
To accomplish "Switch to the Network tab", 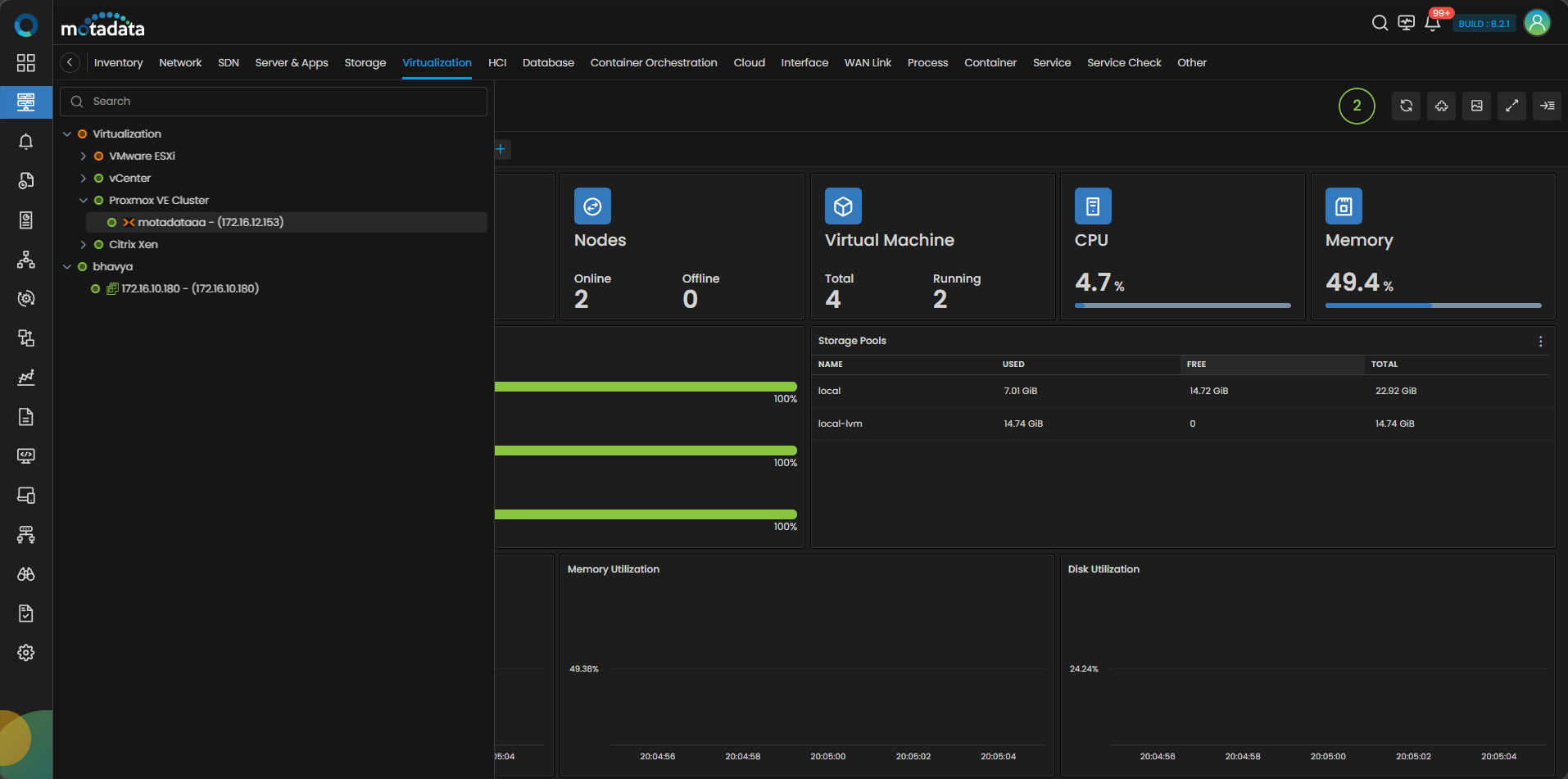I will click(x=180, y=63).
